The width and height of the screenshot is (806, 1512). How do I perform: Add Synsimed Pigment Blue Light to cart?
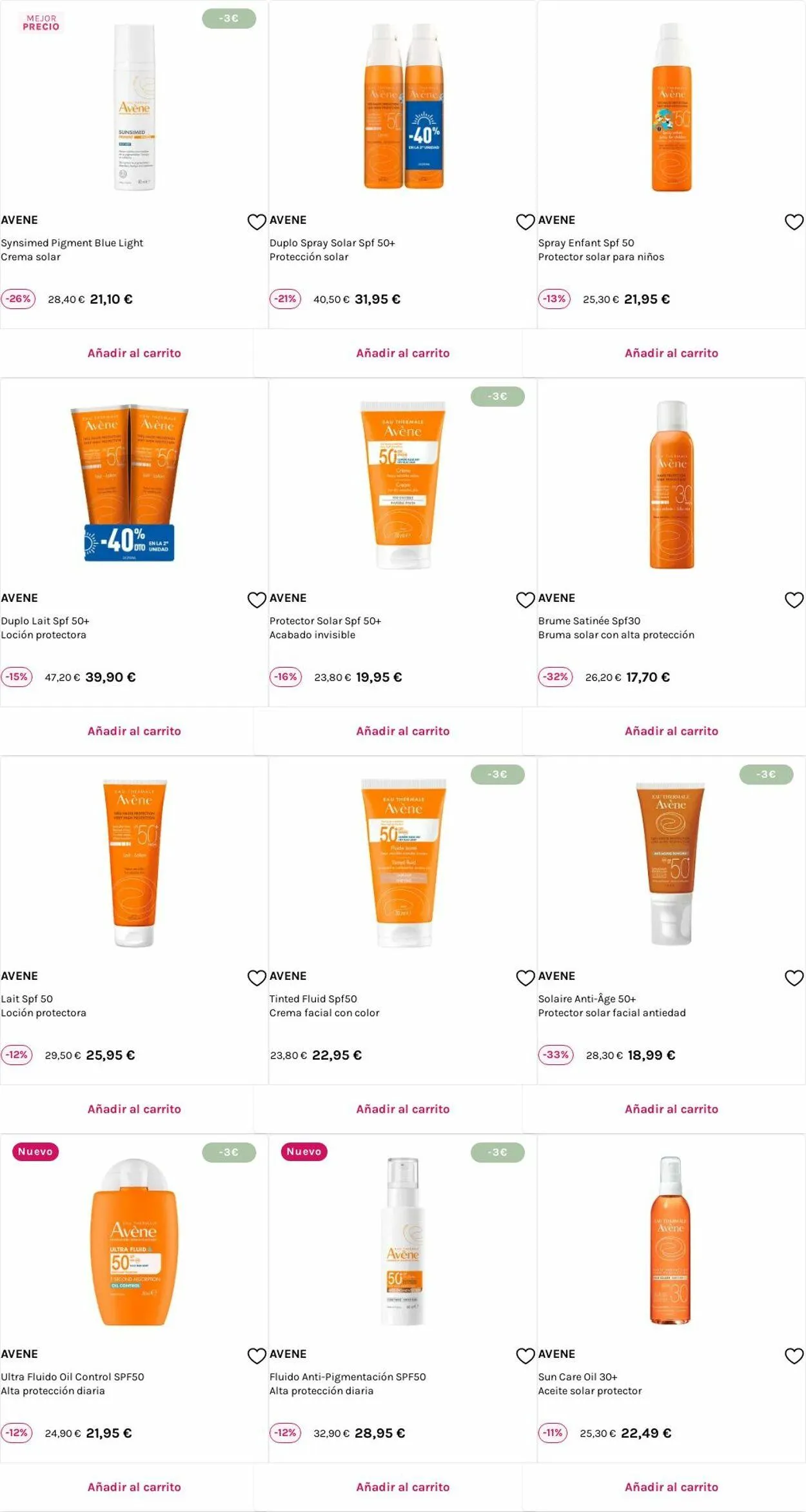pos(134,353)
